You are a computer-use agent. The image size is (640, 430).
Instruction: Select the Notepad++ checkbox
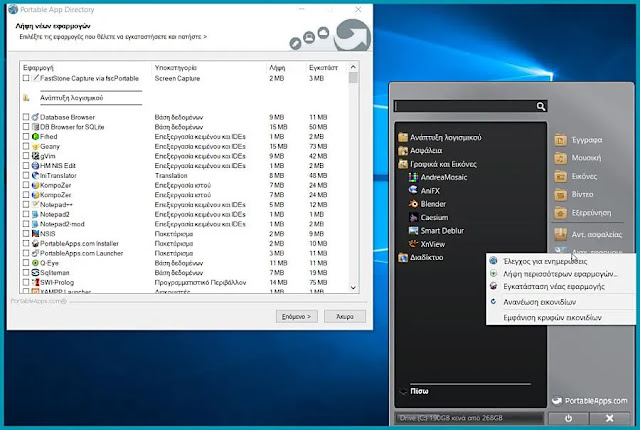coord(26,204)
